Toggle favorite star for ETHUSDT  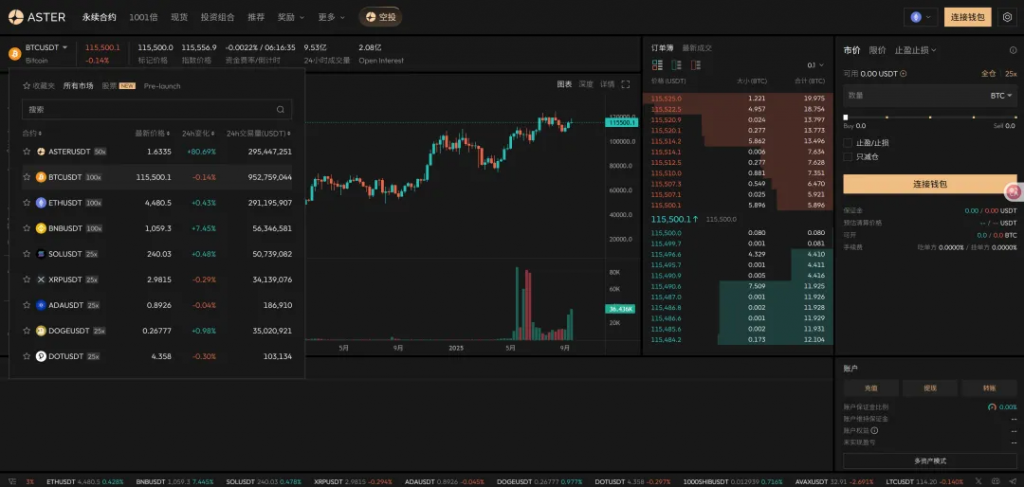27,202
